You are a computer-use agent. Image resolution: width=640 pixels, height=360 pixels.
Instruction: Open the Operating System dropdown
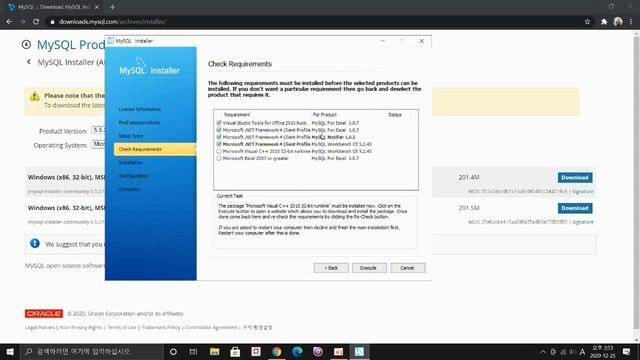coord(98,144)
